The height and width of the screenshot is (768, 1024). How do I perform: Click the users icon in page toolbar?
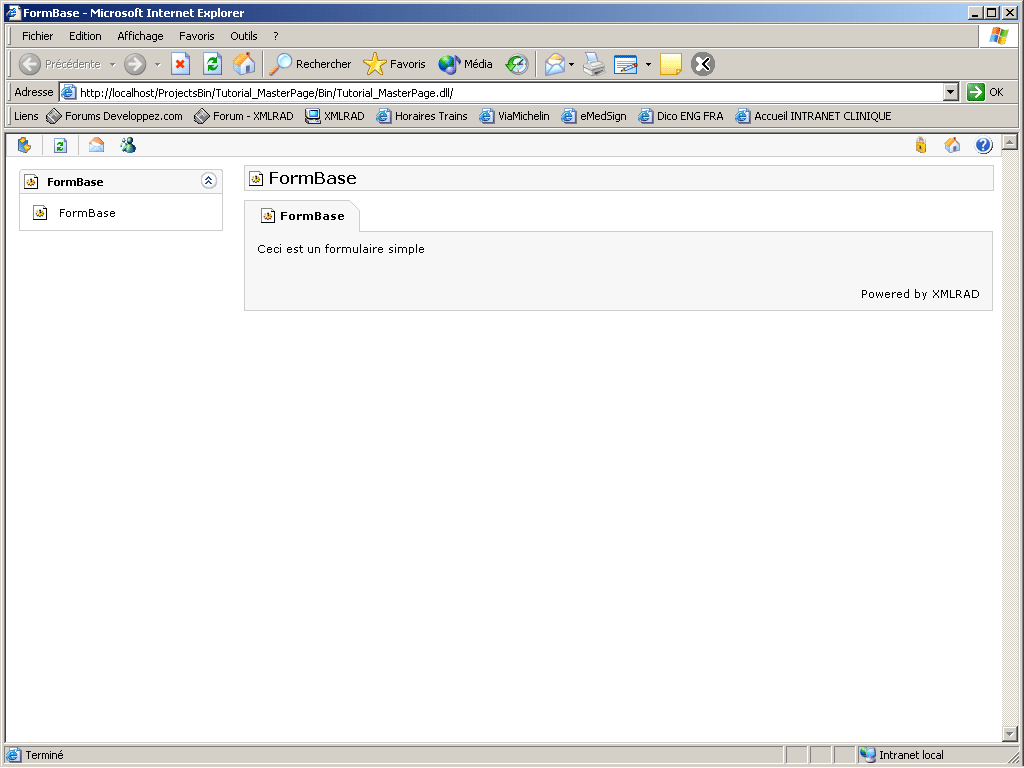click(x=128, y=145)
